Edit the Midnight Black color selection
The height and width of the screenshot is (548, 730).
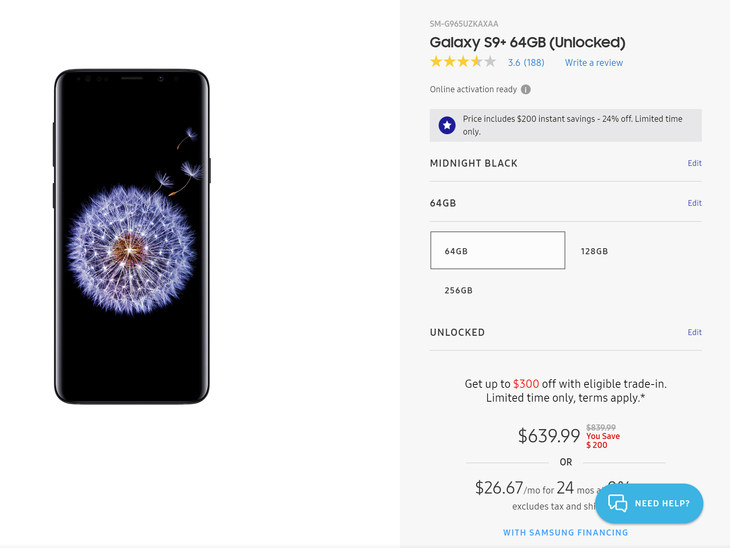pos(694,163)
